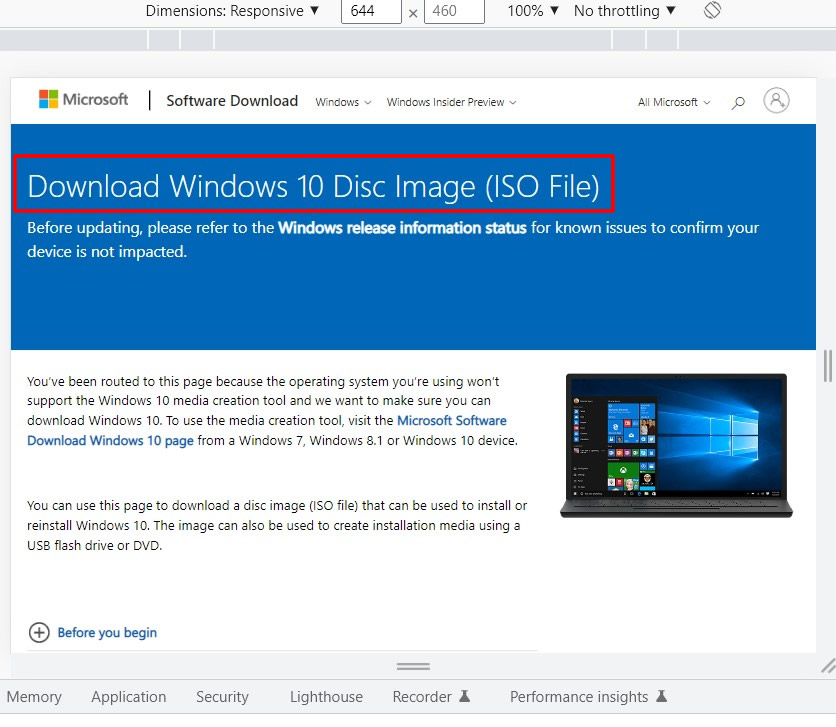The height and width of the screenshot is (727, 836).
Task: Open Microsoft Software Download Windows 10 page link
Action: click(267, 431)
